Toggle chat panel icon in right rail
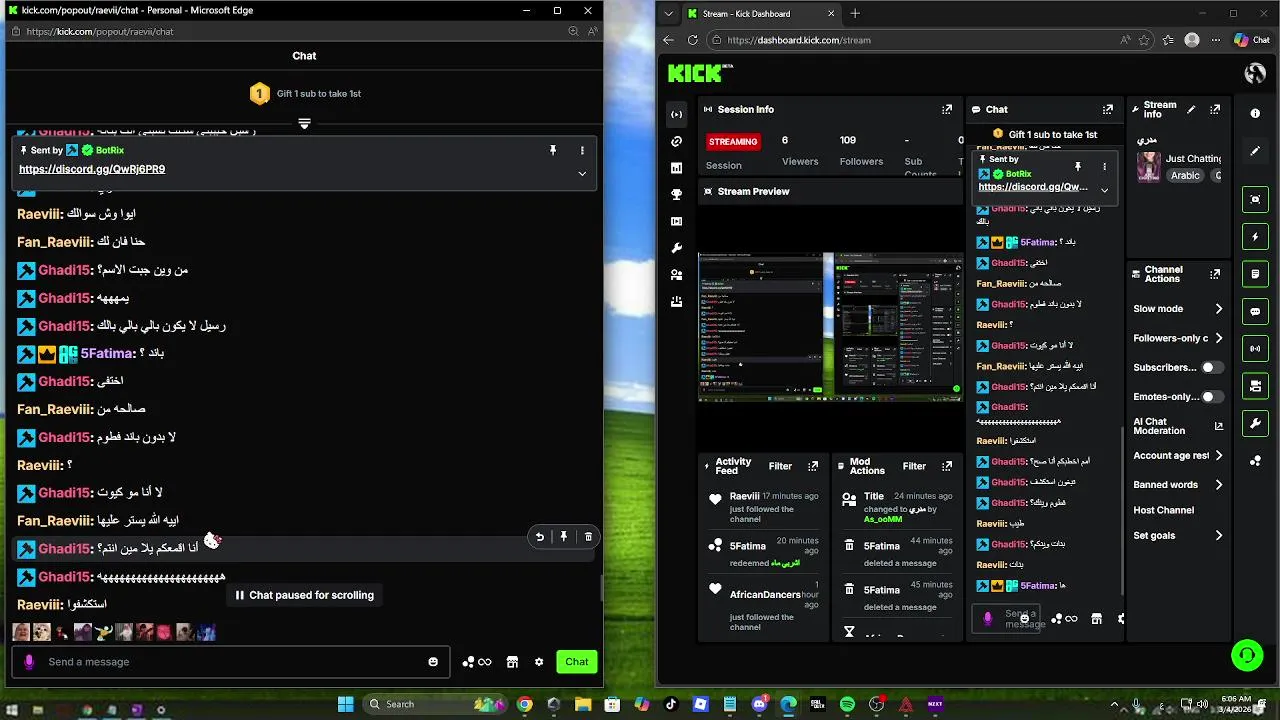The height and width of the screenshot is (720, 1280). tap(1255, 311)
